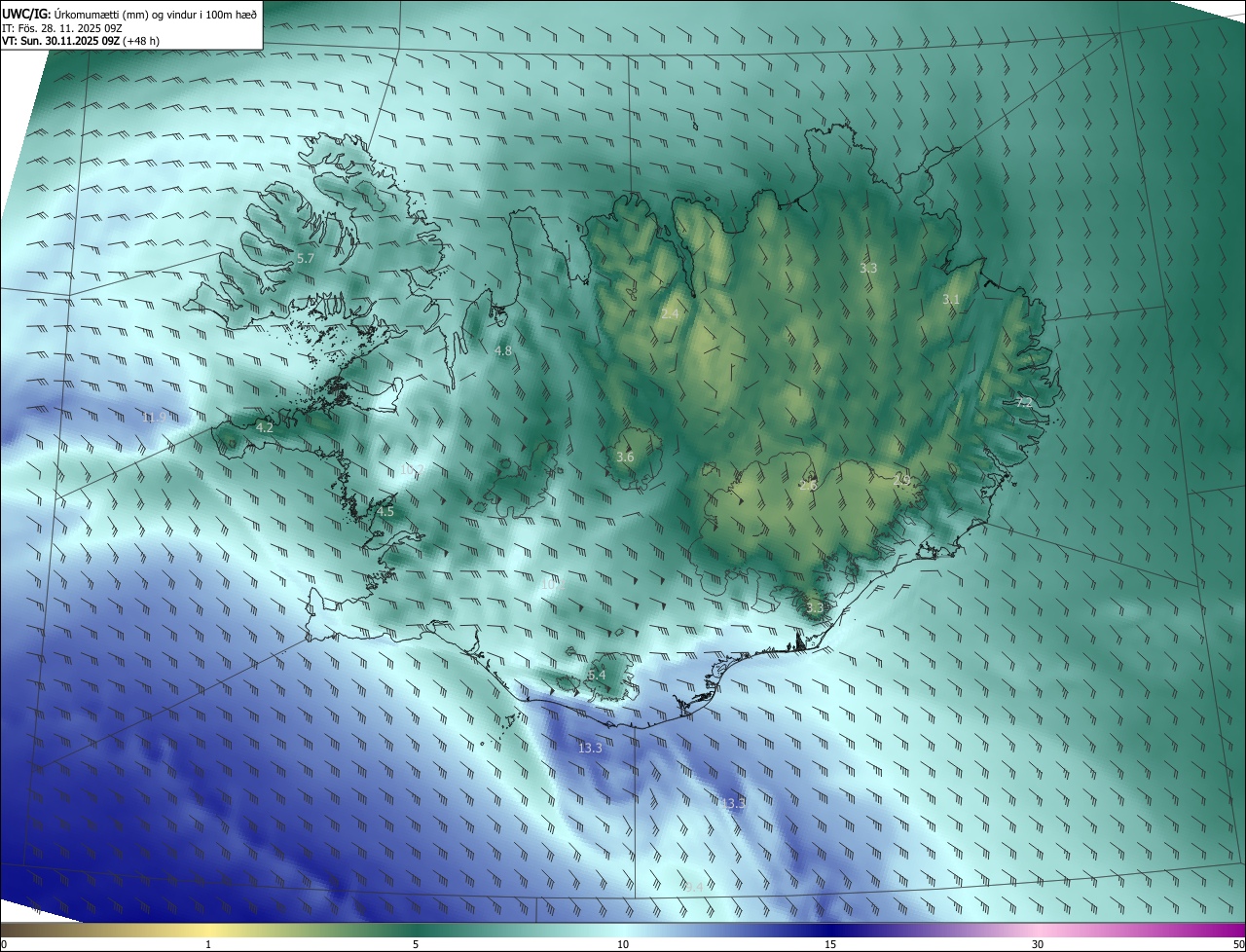Screen dimensions: 1246x952
Task: Click the 3.6 value inside the glacier outline
Action: (x=625, y=457)
